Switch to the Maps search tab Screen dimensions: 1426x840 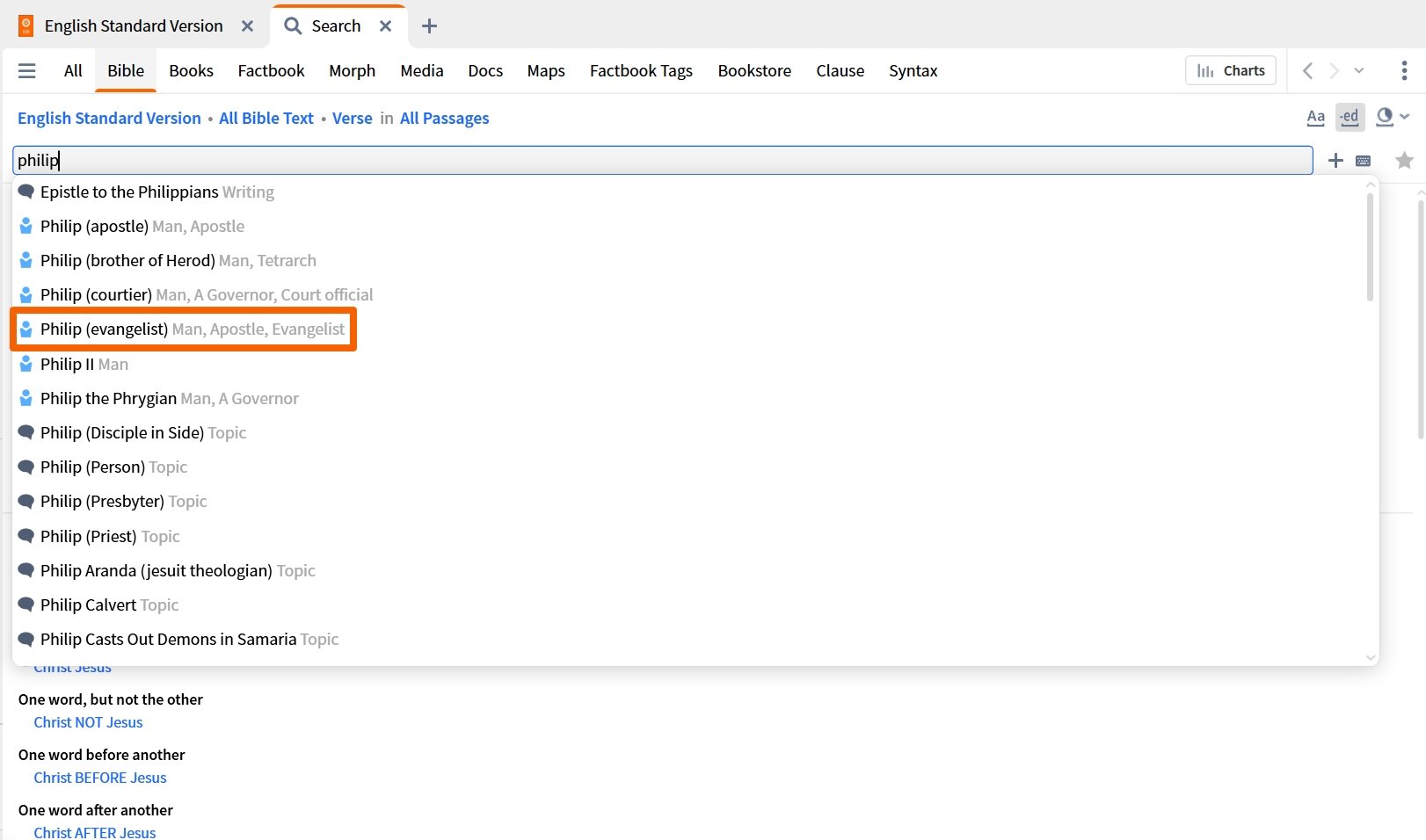point(546,71)
